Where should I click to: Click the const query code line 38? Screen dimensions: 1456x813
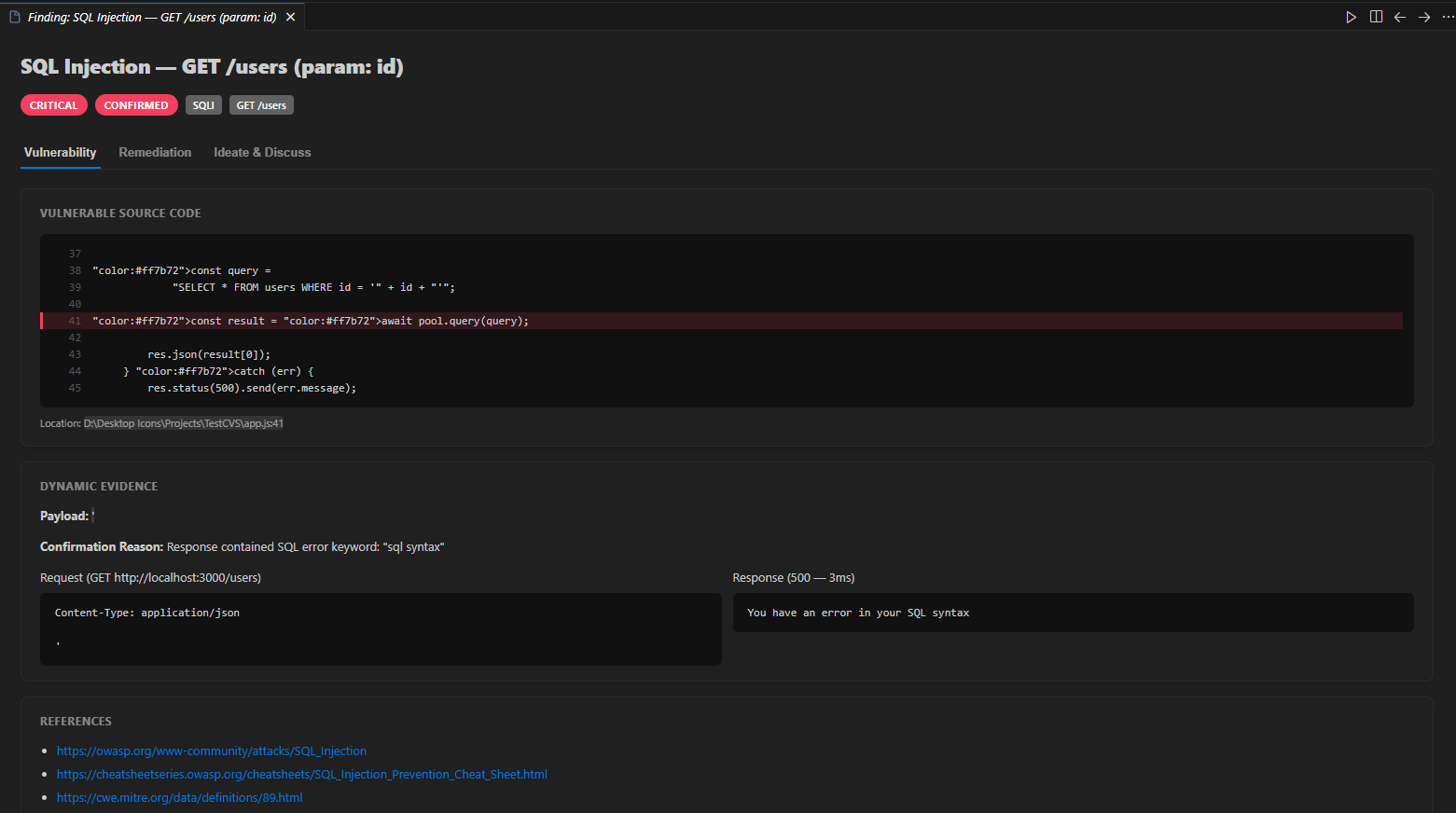182,270
